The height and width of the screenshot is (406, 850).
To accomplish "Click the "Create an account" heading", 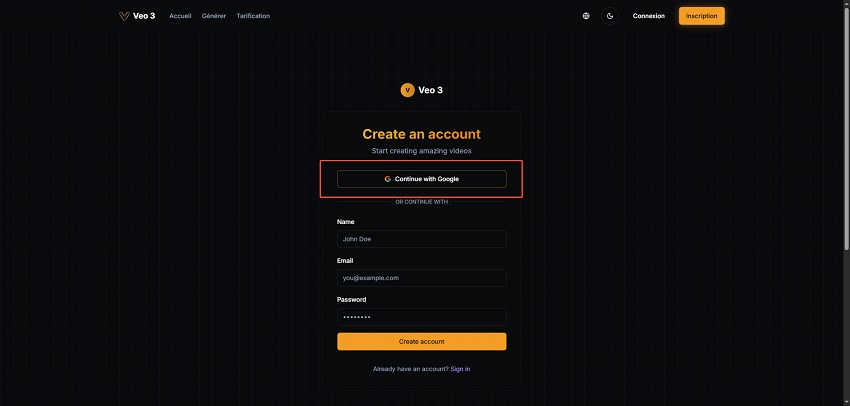I will [421, 134].
